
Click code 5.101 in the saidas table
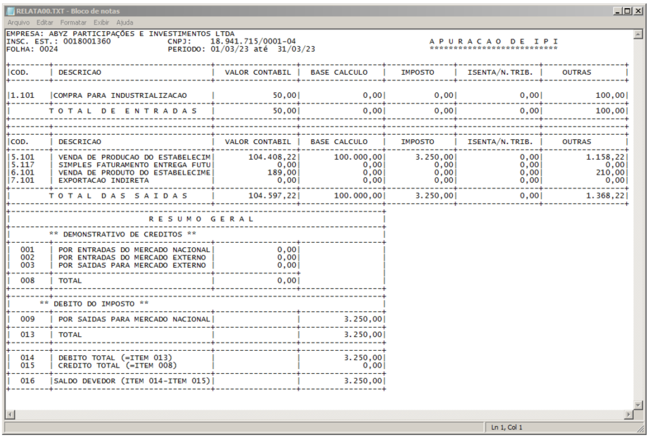[x=22, y=157]
